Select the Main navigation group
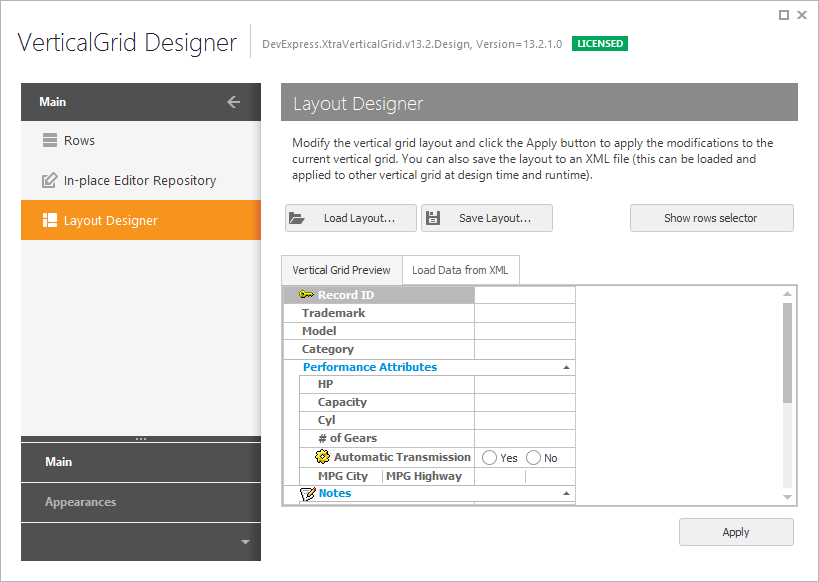Image resolution: width=819 pixels, height=582 pixels. pos(141,462)
